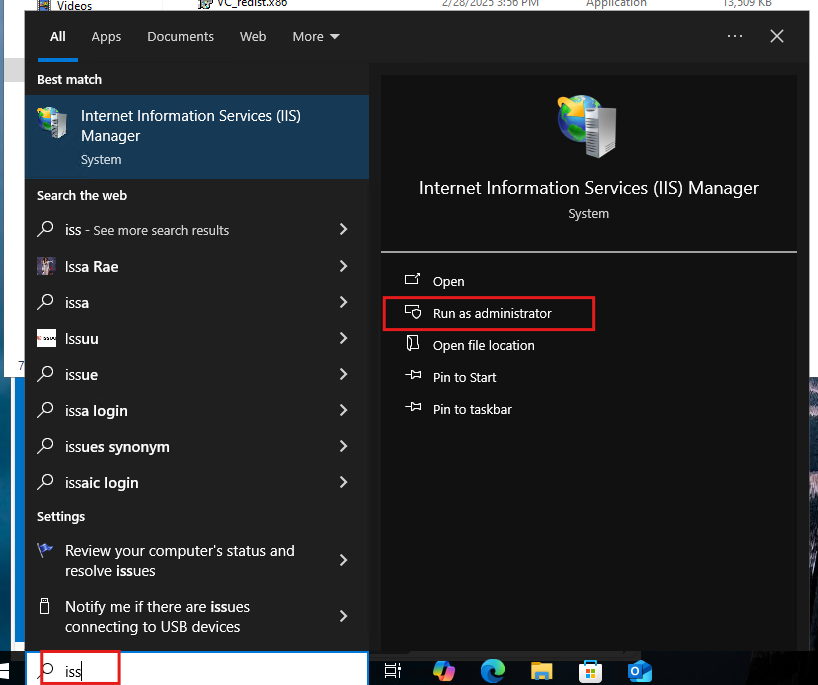Click the search icon beside 'issue'
The width and height of the screenshot is (818, 685).
coord(45,374)
